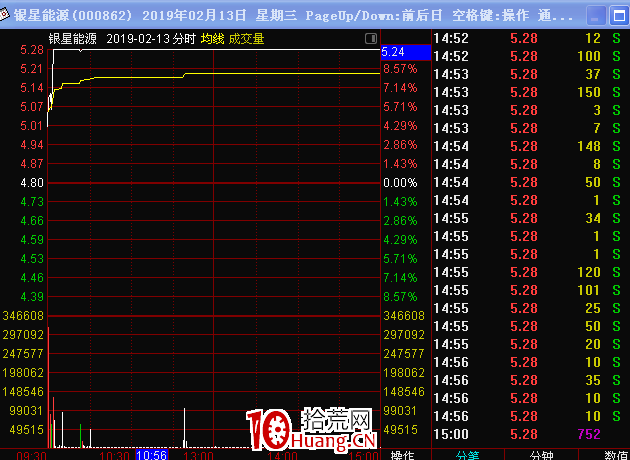Click the 14:00 time axis label
The image size is (630, 460).
pos(282,456)
